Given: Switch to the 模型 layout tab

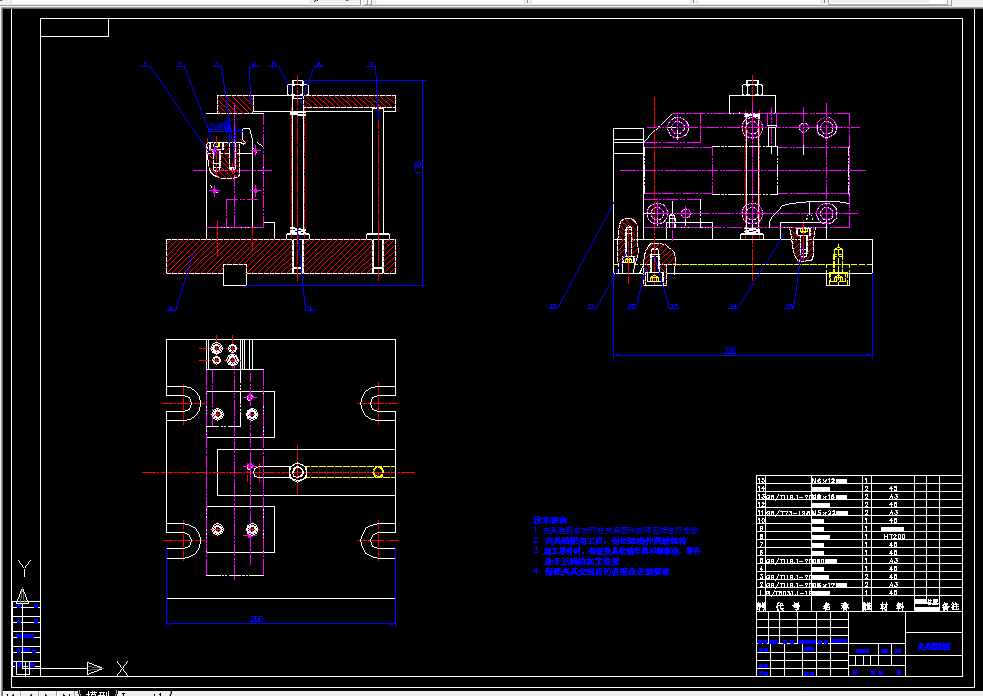Looking at the screenshot, I should (x=97, y=694).
